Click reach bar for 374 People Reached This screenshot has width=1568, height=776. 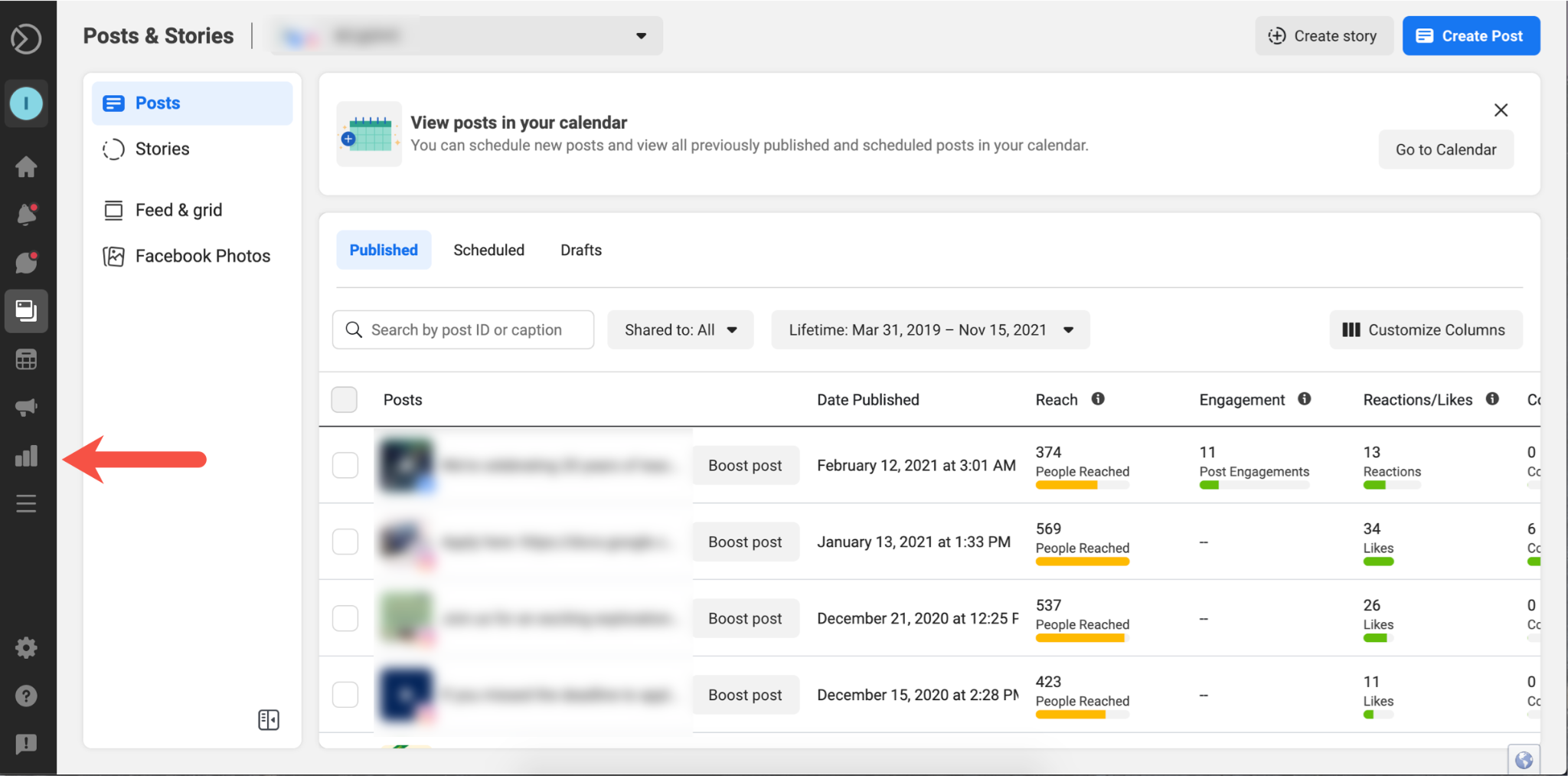(1082, 485)
